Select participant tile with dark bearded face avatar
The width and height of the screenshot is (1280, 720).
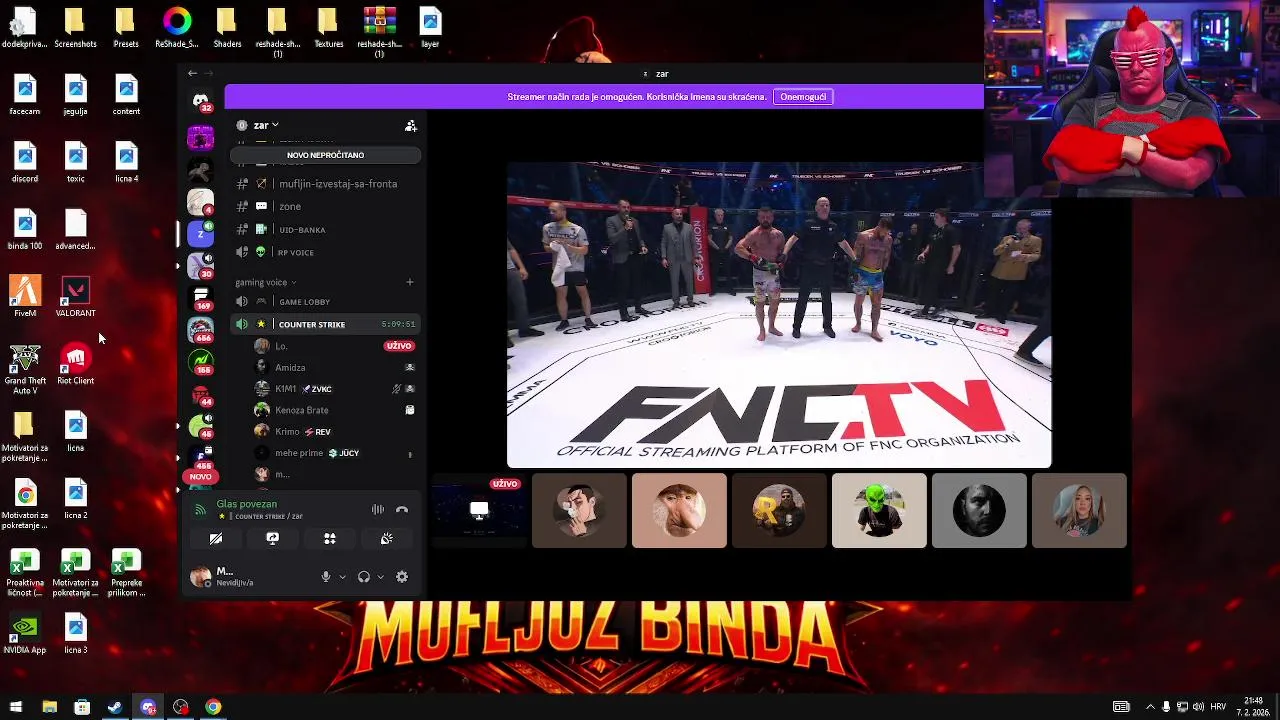(x=979, y=511)
